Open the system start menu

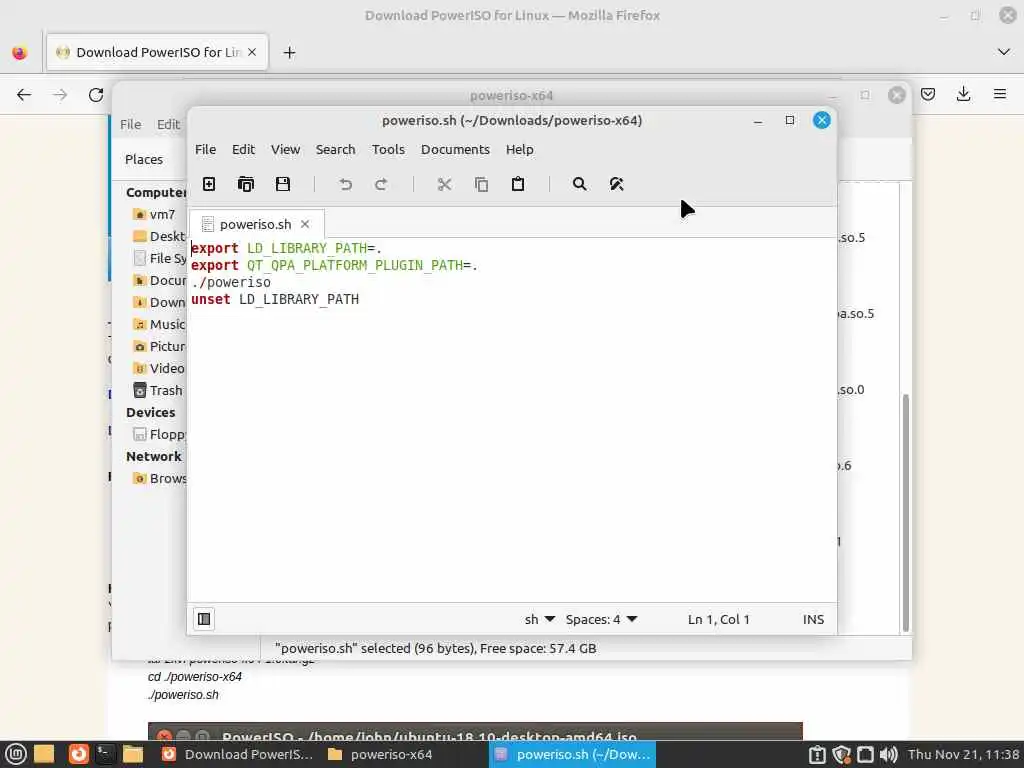15,754
